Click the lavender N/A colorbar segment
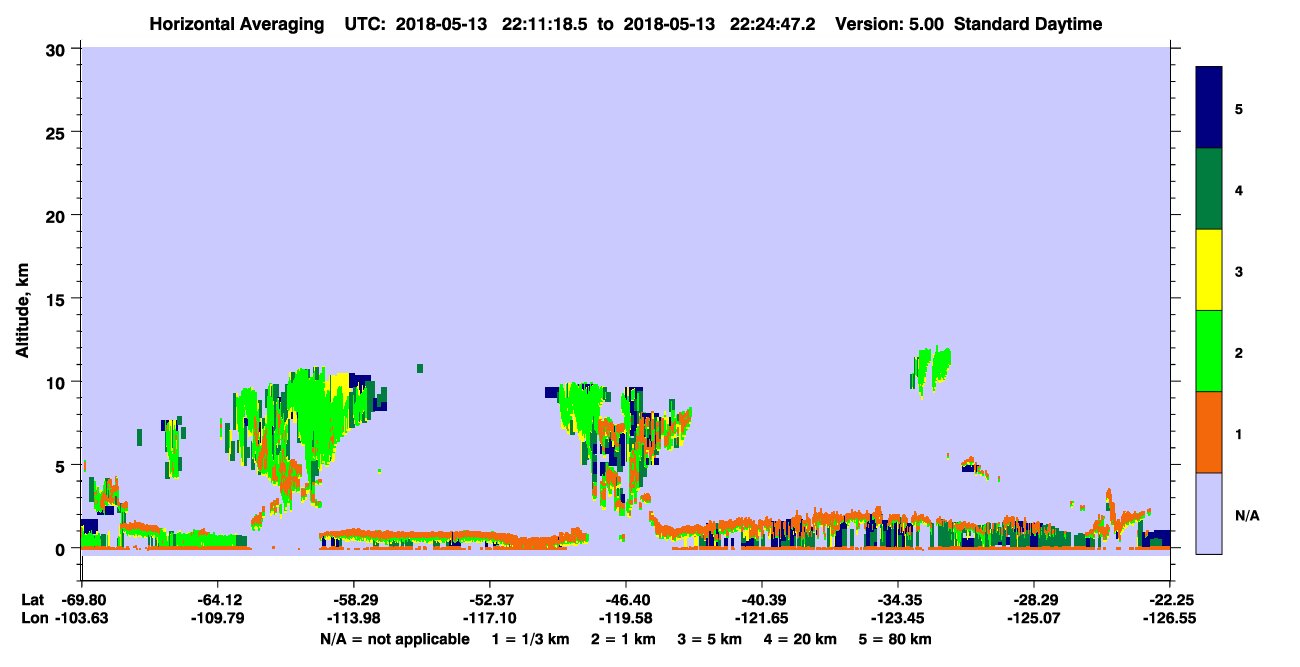1300x667 pixels. click(1209, 513)
